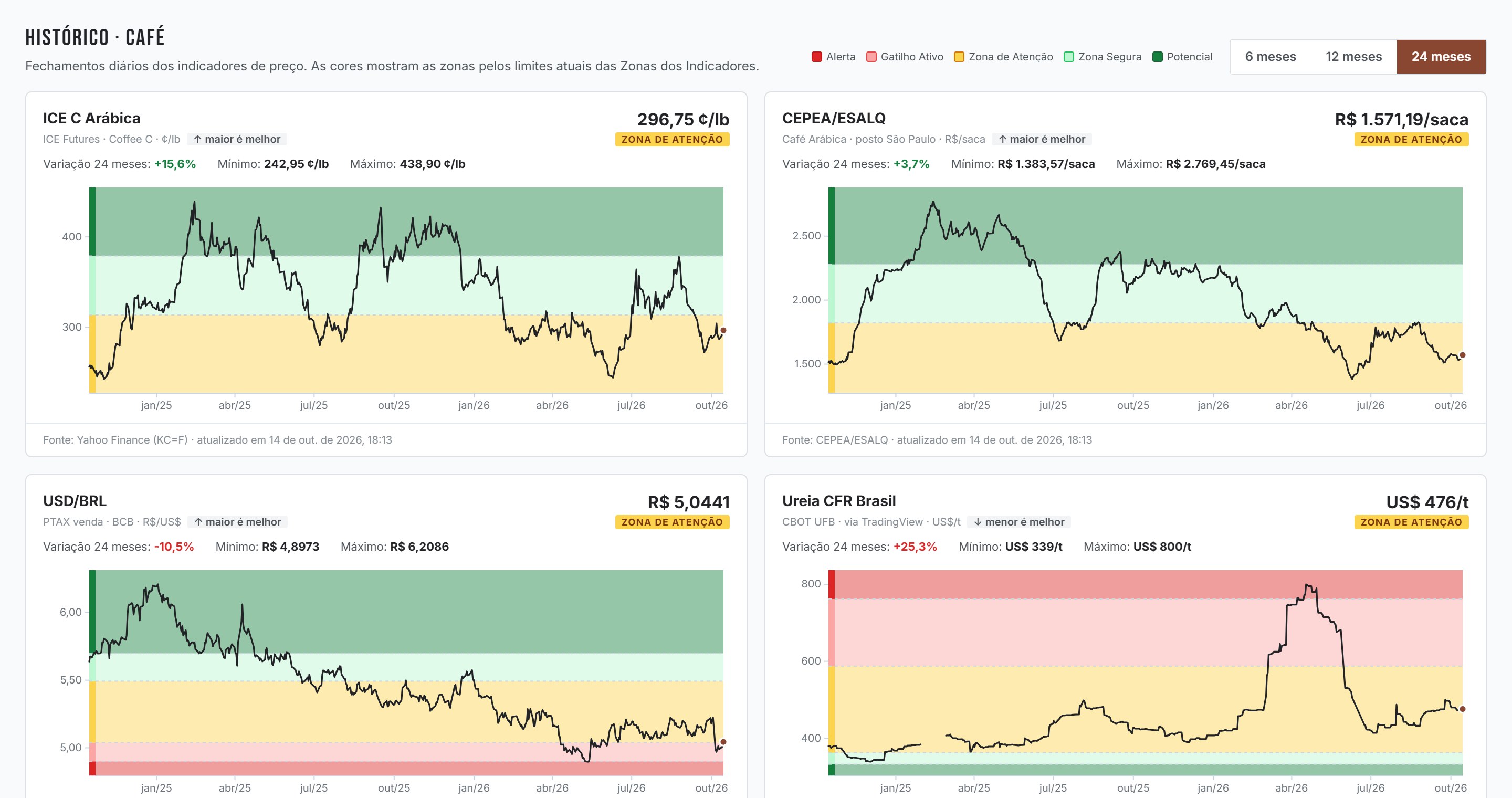Click the menor é melhor tag on Ureia
The width and height of the screenshot is (1512, 798).
tap(1019, 522)
